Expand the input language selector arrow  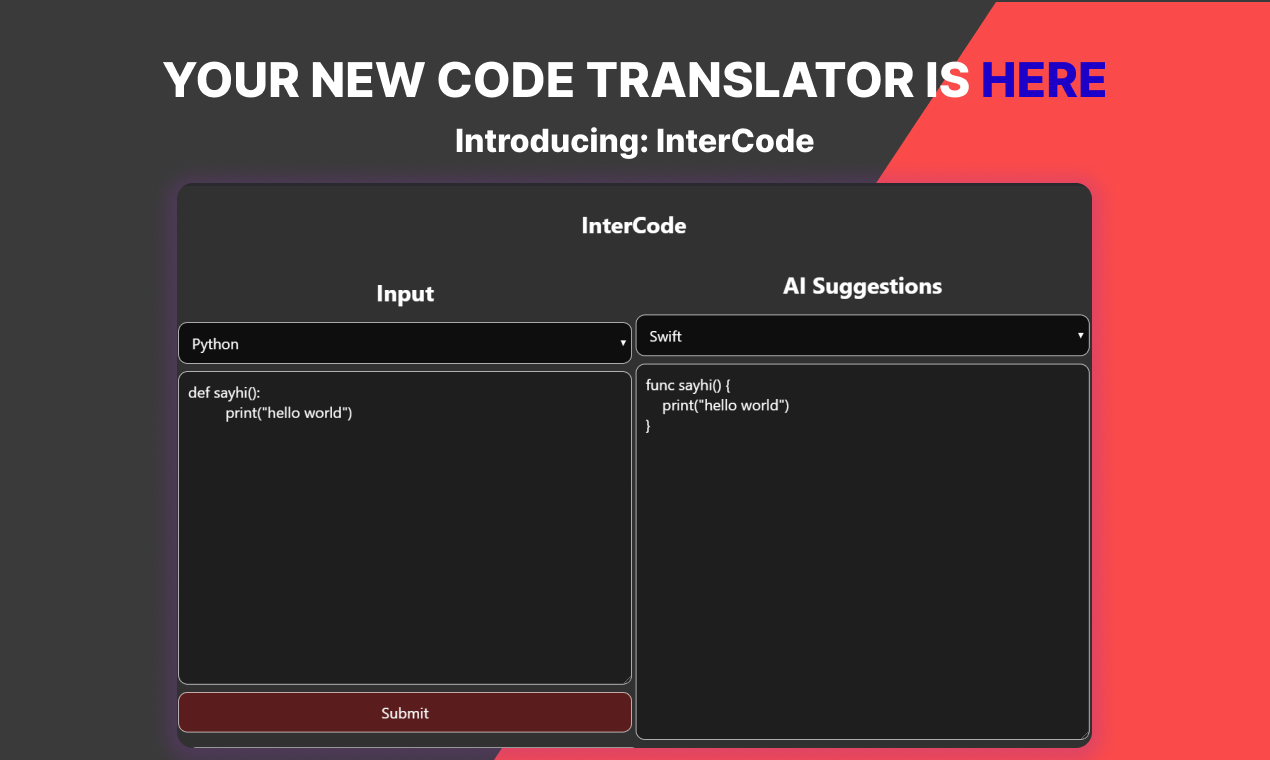(623, 343)
